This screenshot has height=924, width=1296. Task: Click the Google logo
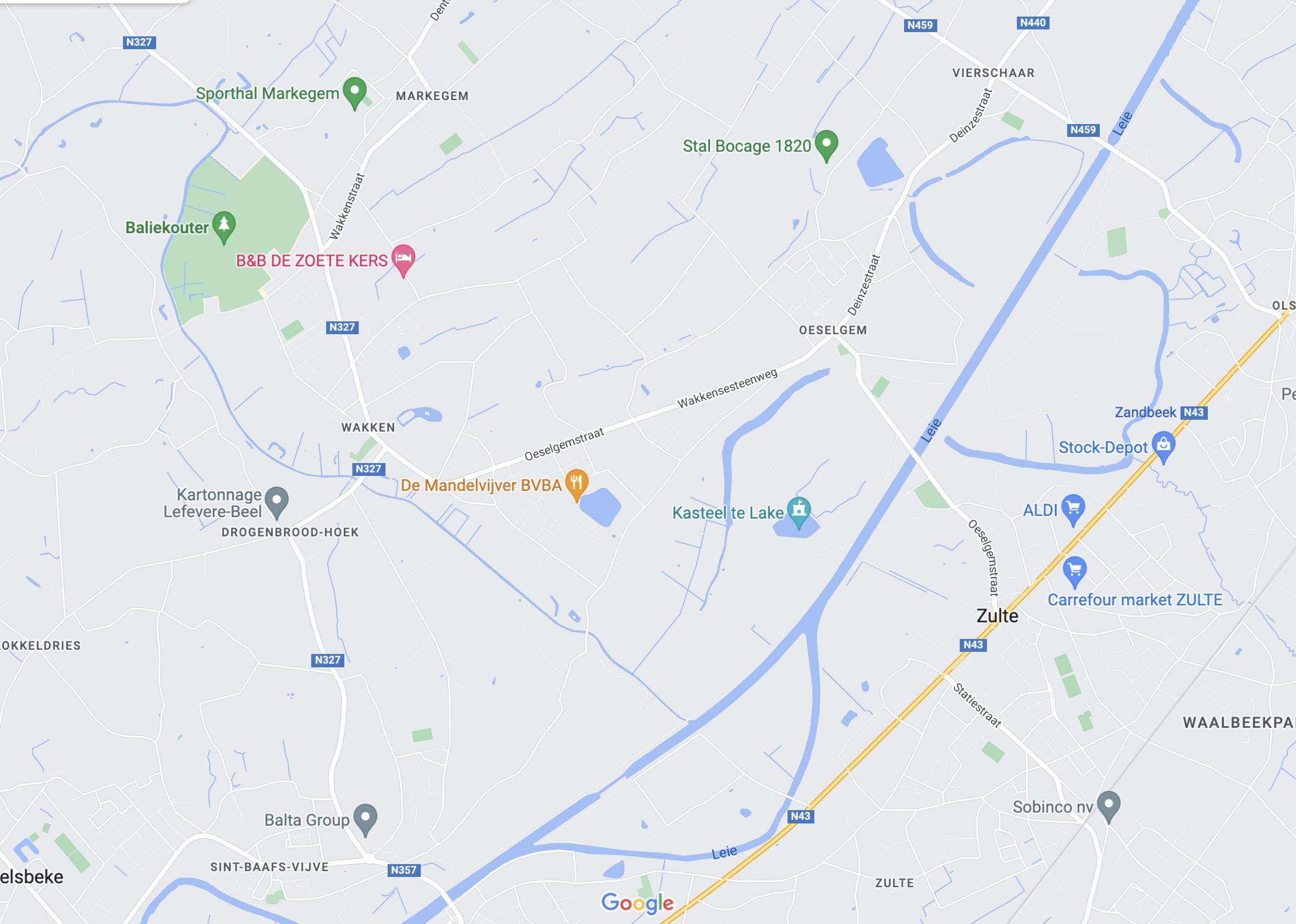[637, 903]
